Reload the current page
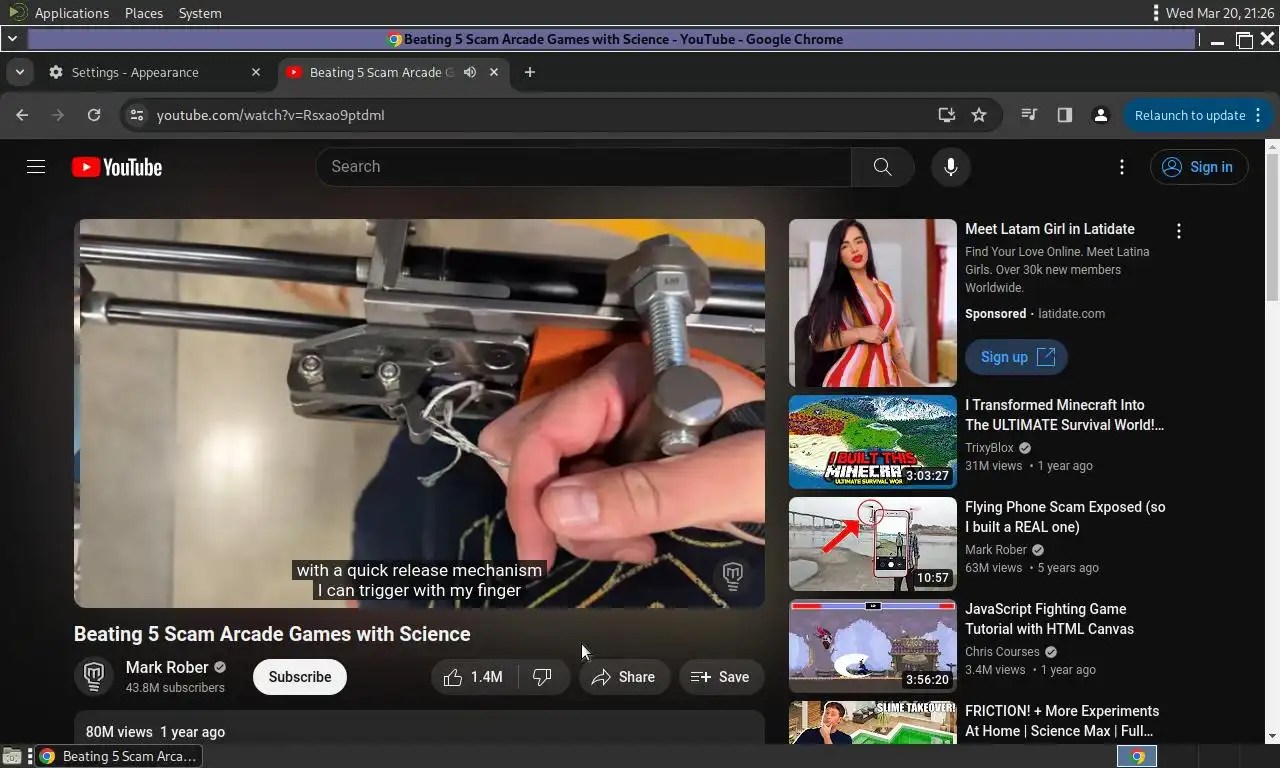This screenshot has width=1280, height=768. (94, 115)
